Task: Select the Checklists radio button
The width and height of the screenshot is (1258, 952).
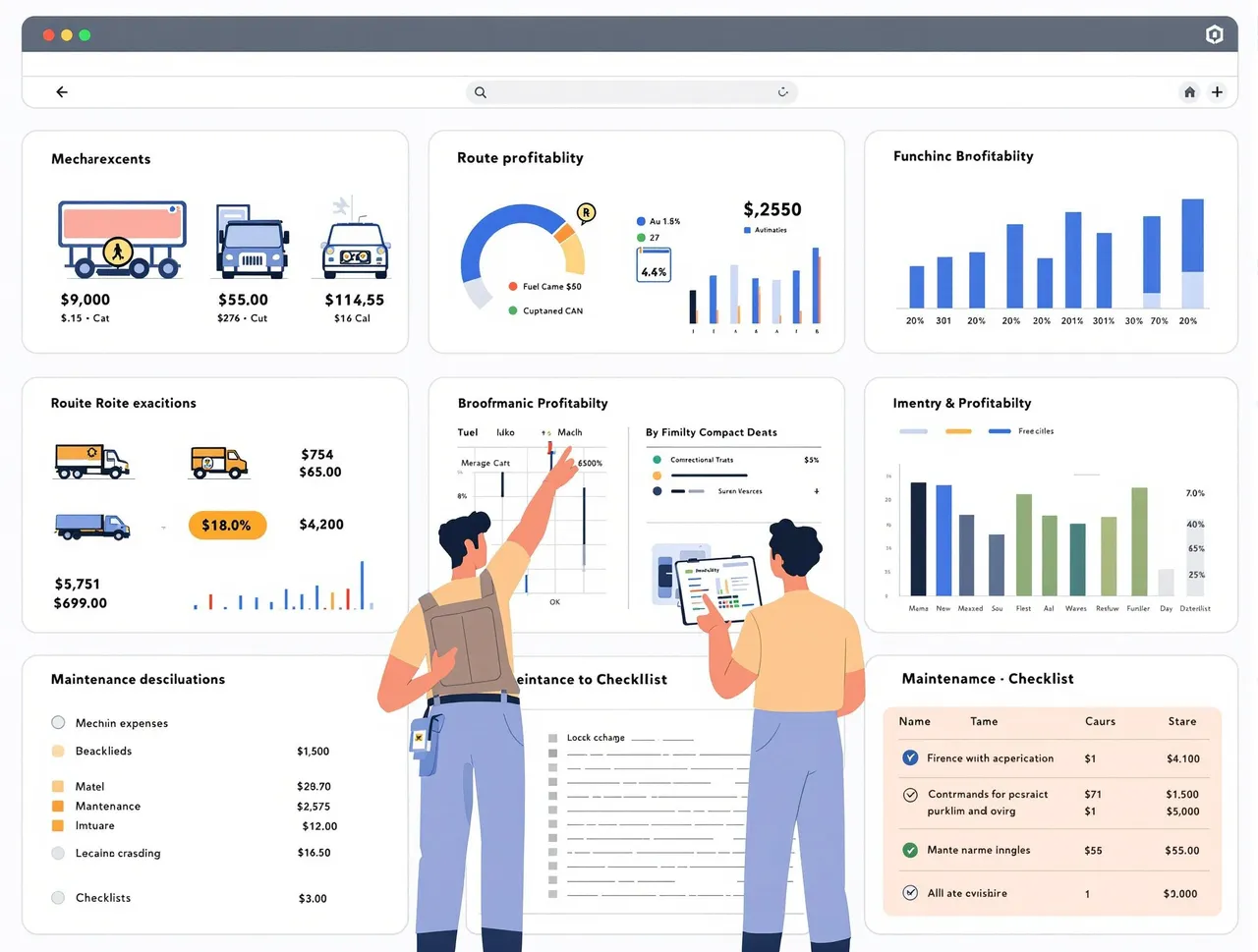Action: (x=58, y=898)
